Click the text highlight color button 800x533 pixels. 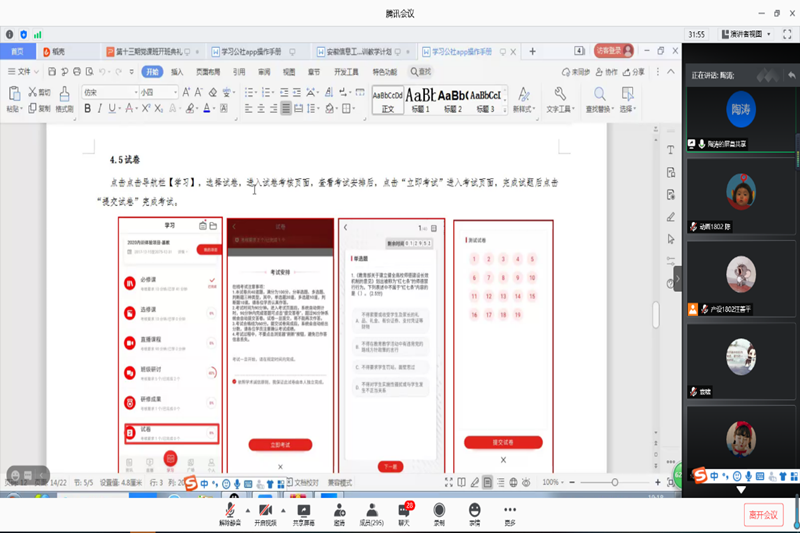pos(190,108)
